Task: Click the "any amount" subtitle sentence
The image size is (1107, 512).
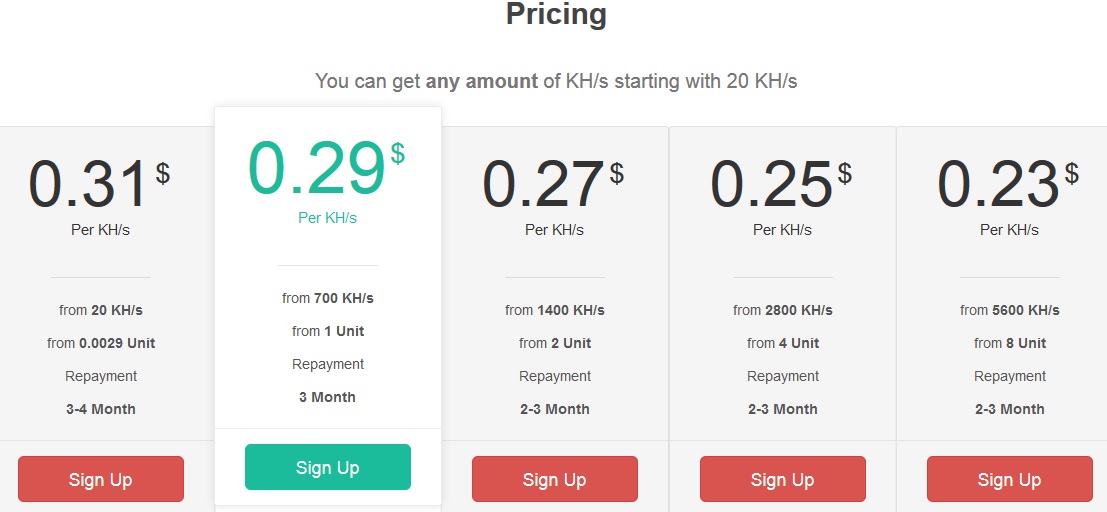Action: click(556, 81)
